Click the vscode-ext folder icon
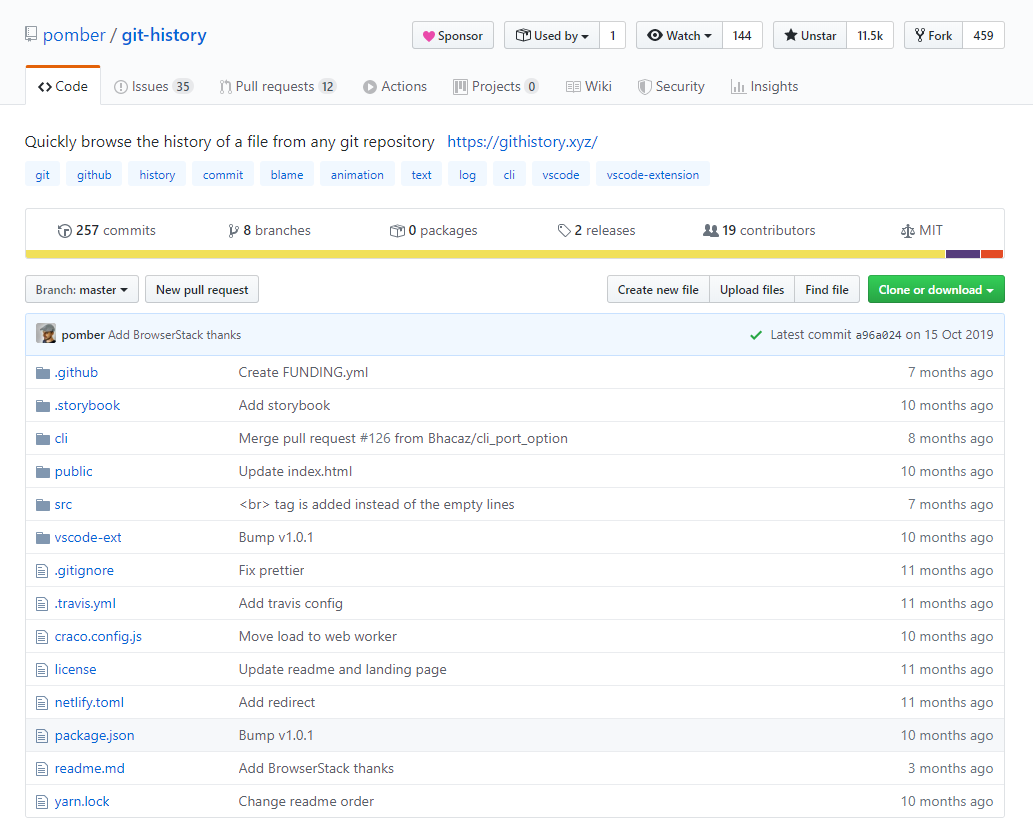 (x=43, y=538)
